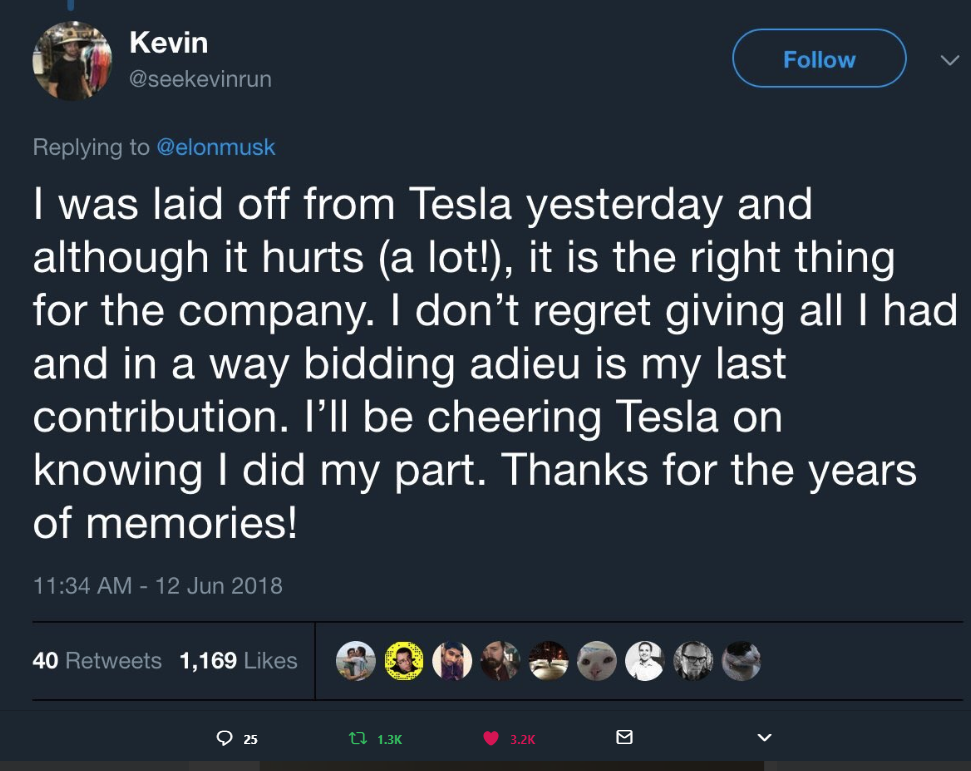Open the tweet options chevron beside Follow

coord(948,60)
